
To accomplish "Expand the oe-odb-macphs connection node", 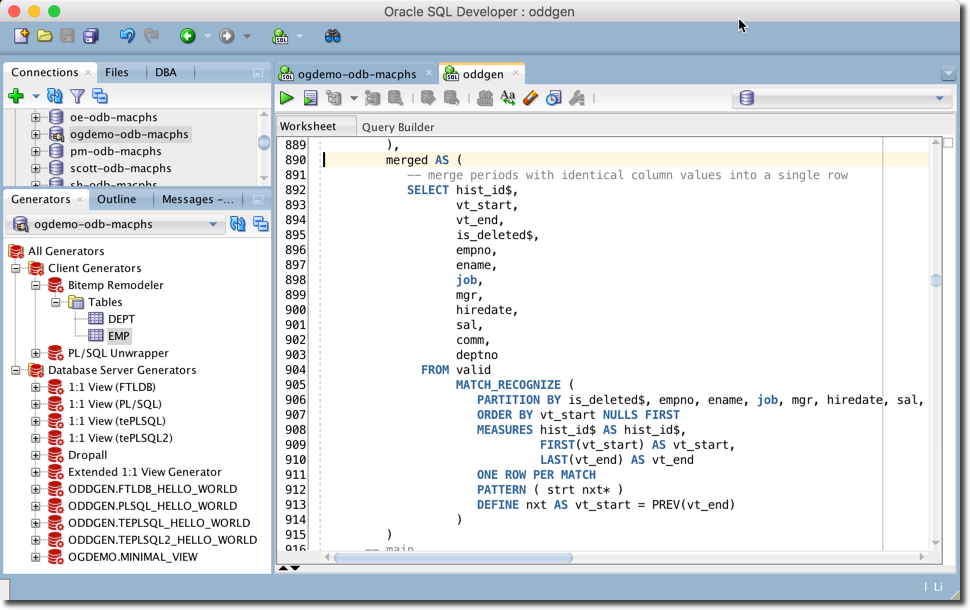I will tap(35, 117).
